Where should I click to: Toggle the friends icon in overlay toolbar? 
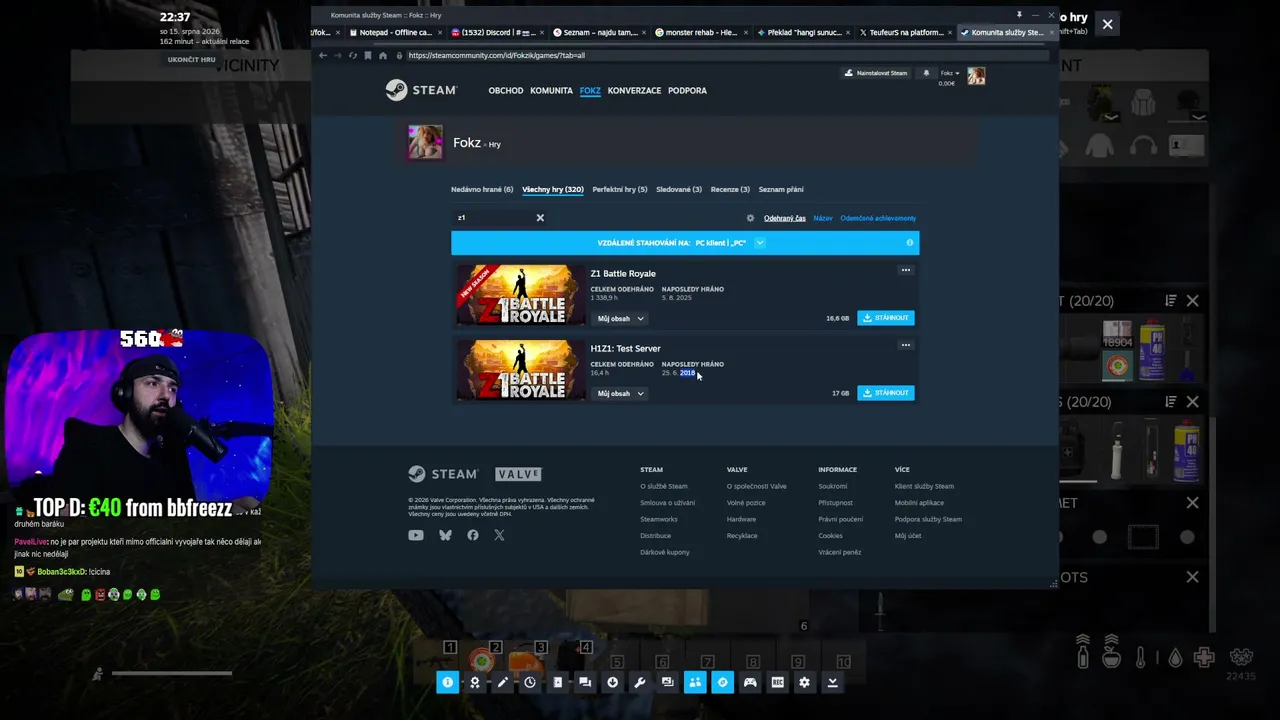tap(695, 682)
